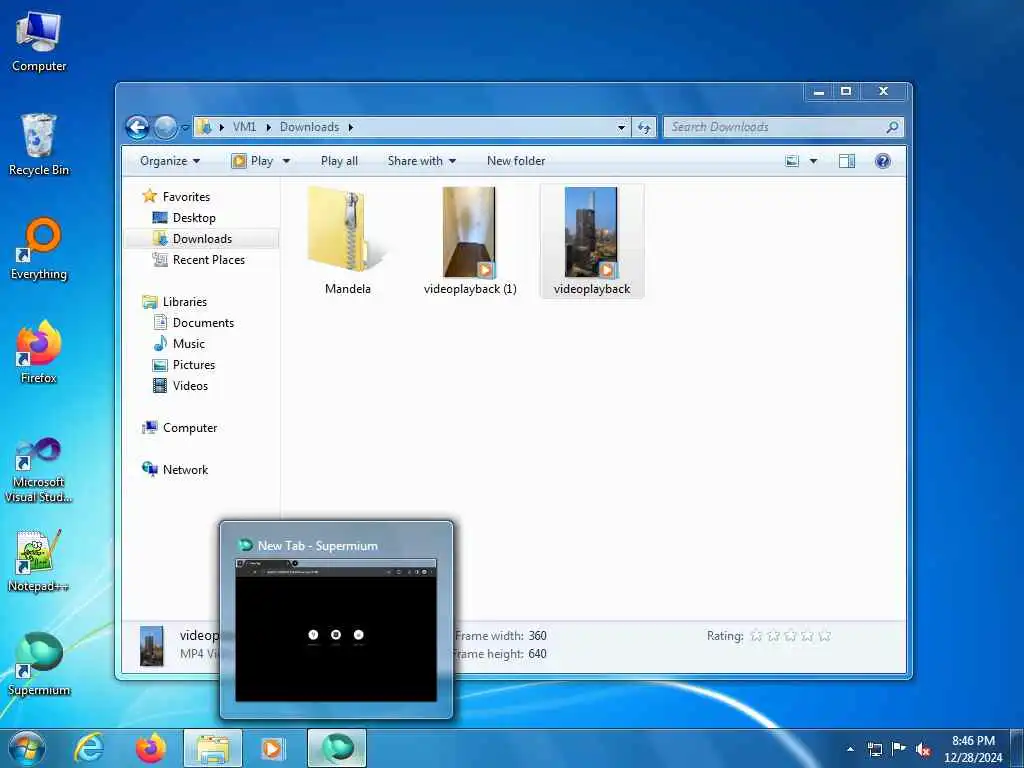Expand the arrow after VM1 breadcrumb
The image size is (1024, 768).
(x=268, y=127)
